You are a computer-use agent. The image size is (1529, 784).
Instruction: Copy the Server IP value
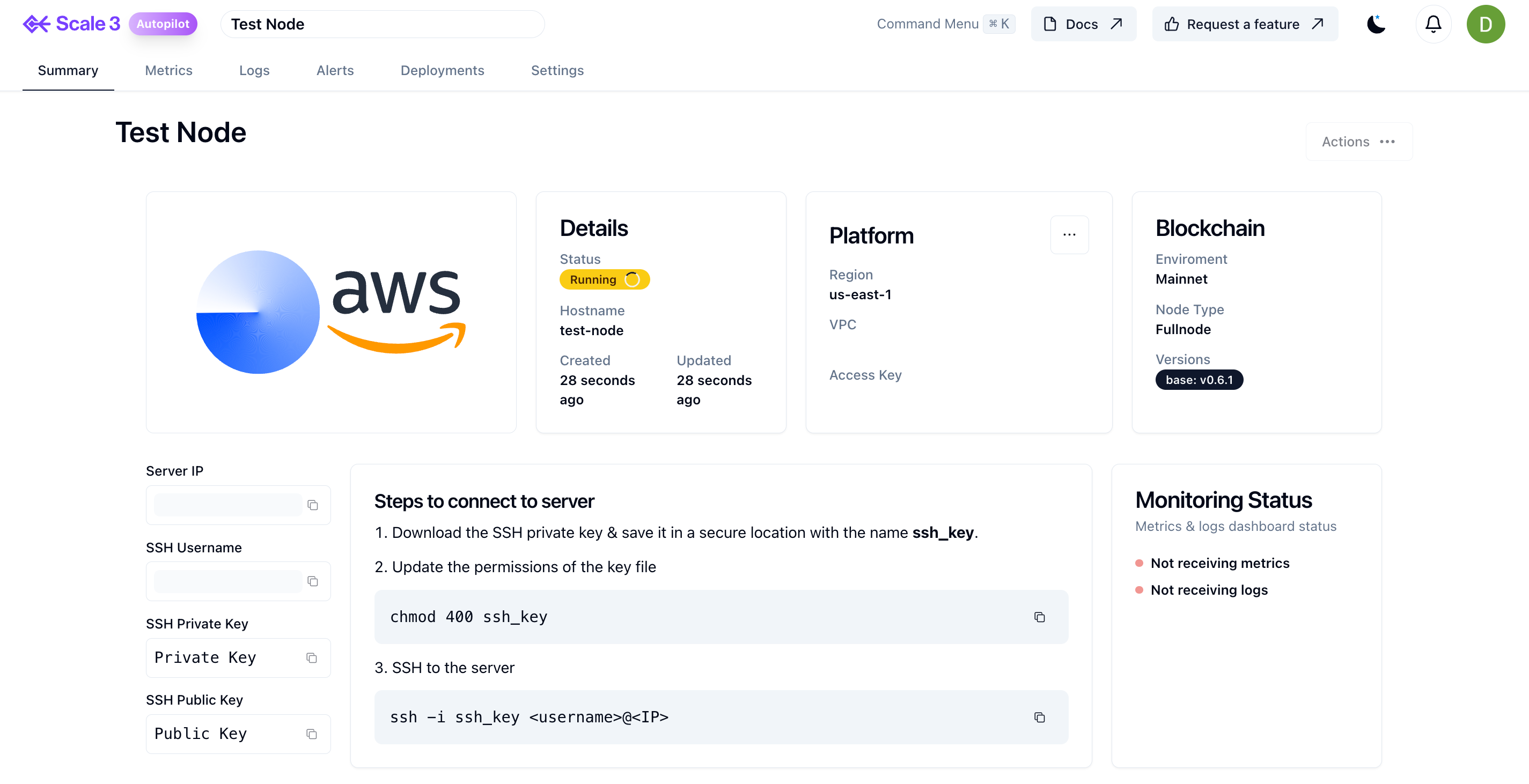(313, 505)
